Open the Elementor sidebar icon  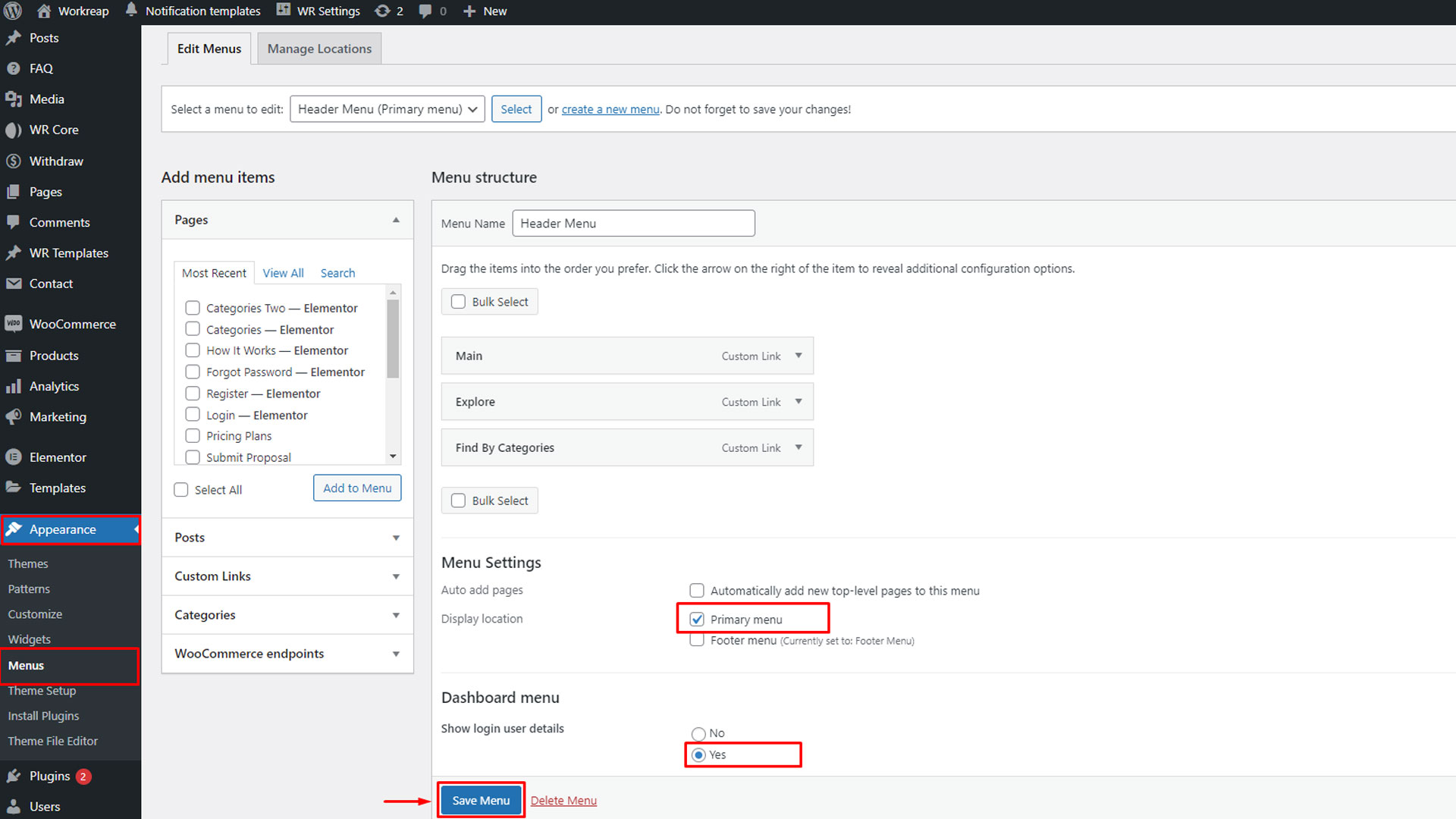click(x=13, y=457)
